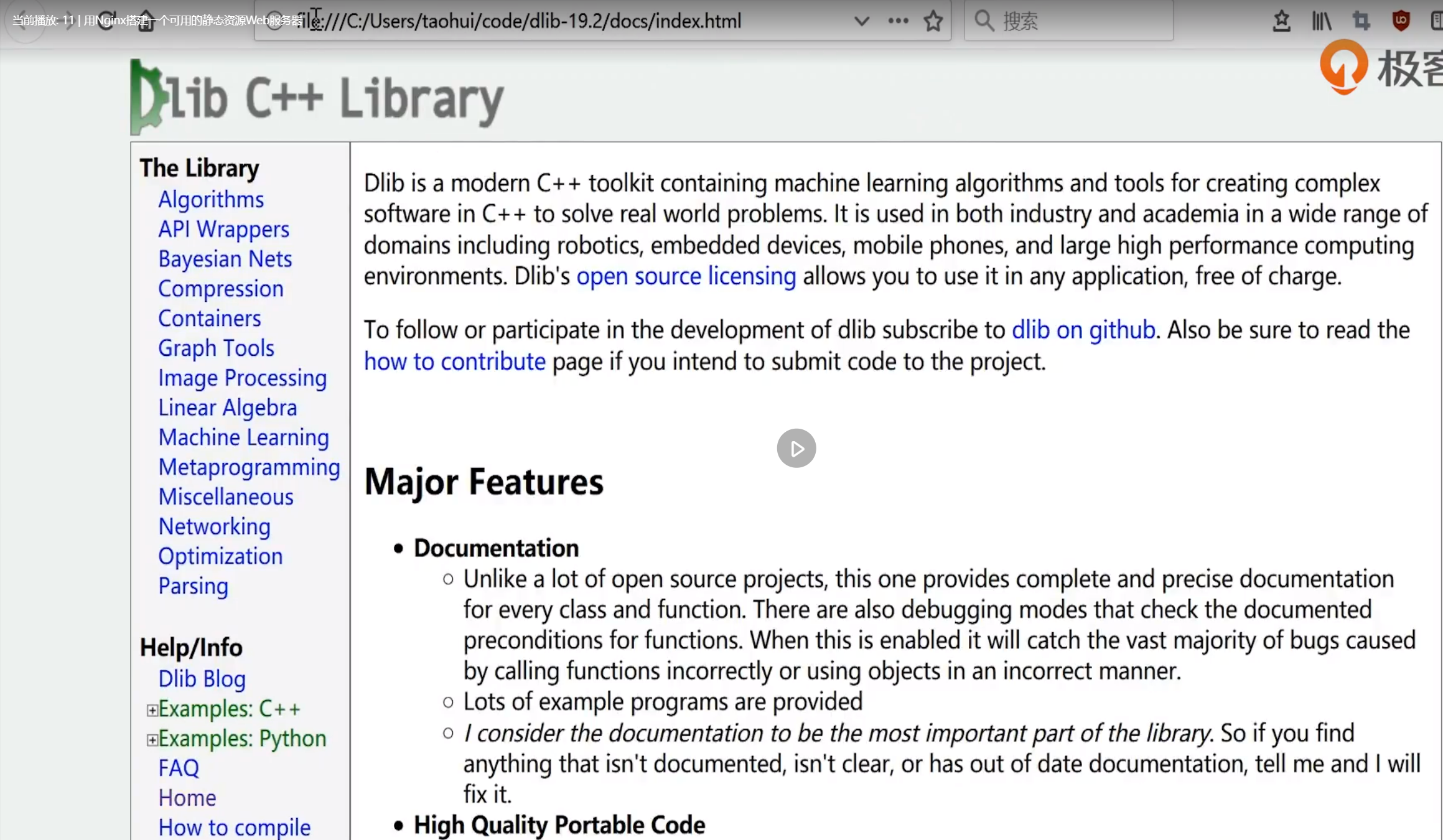Open the FAQ link
1443x840 pixels.
179,768
